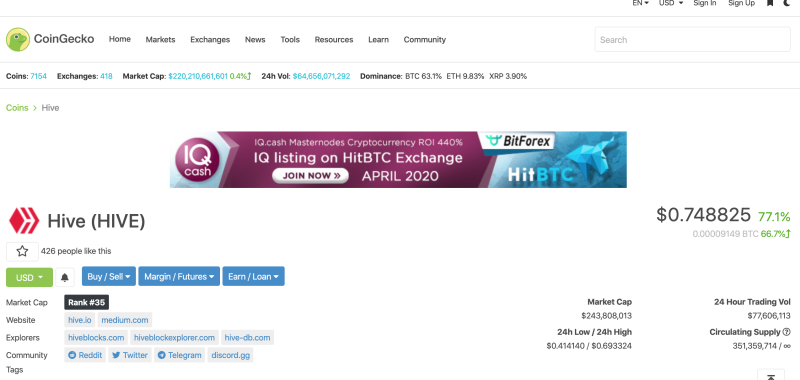The height and width of the screenshot is (380, 800).
Task: Click the 77.1% price change text
Action: tap(774, 217)
